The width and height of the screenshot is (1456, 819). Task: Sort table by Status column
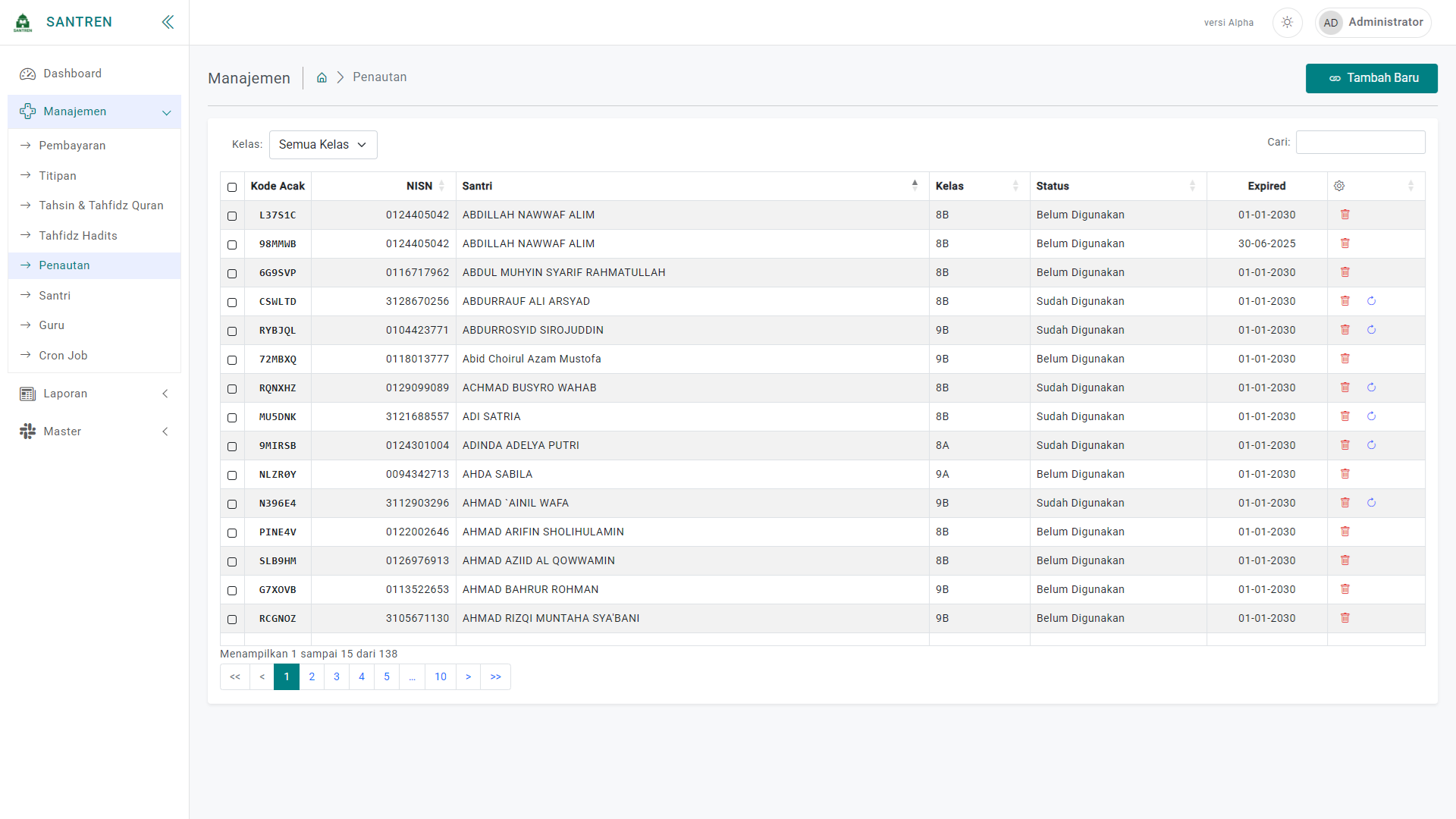[1118, 186]
